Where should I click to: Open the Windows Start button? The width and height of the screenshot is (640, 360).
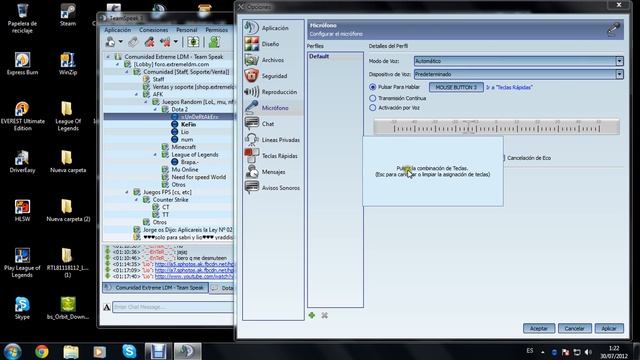coord(12,351)
